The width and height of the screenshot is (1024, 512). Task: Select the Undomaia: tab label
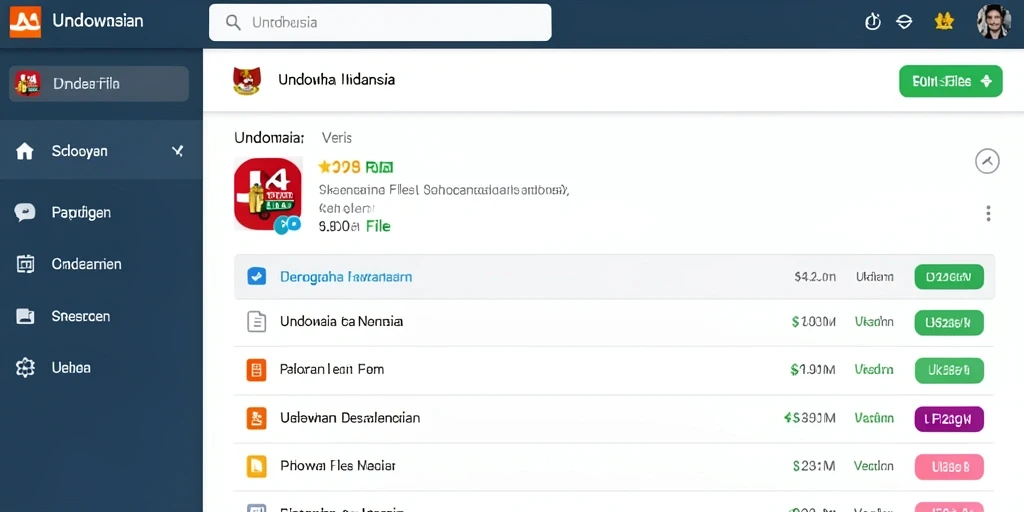tap(269, 138)
